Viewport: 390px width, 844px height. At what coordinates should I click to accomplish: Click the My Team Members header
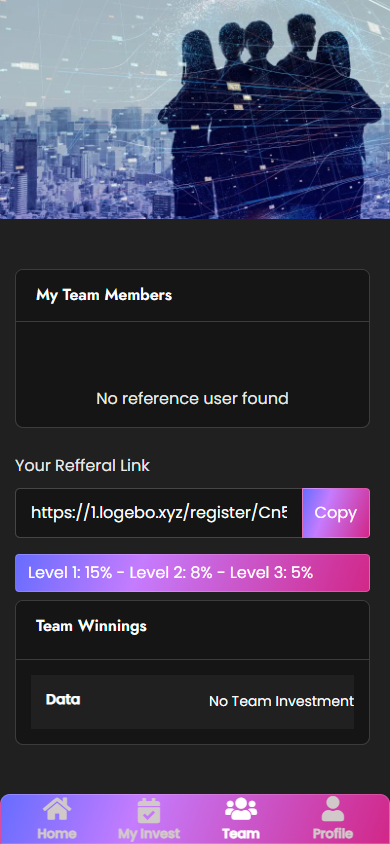tap(104, 295)
